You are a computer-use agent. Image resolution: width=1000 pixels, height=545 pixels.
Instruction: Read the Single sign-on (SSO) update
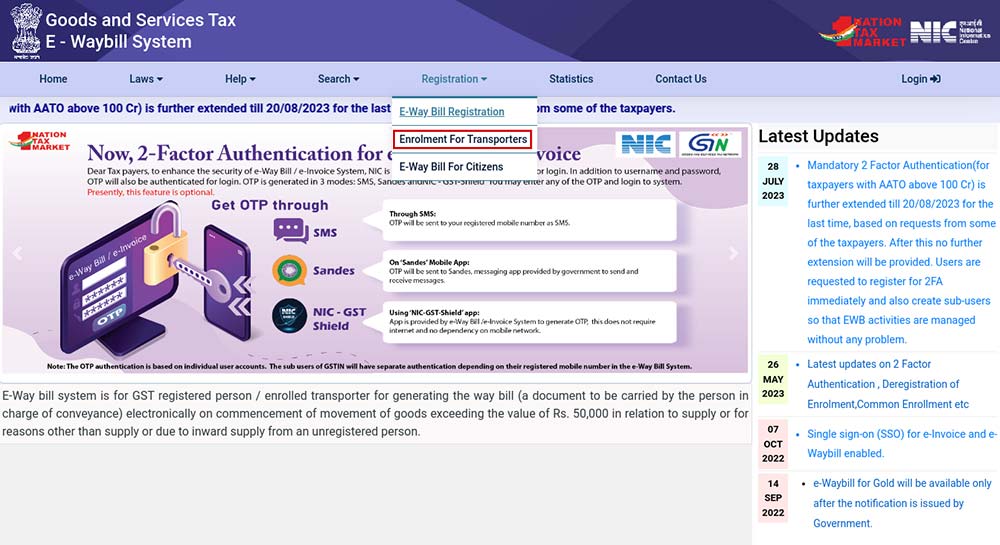click(x=901, y=443)
